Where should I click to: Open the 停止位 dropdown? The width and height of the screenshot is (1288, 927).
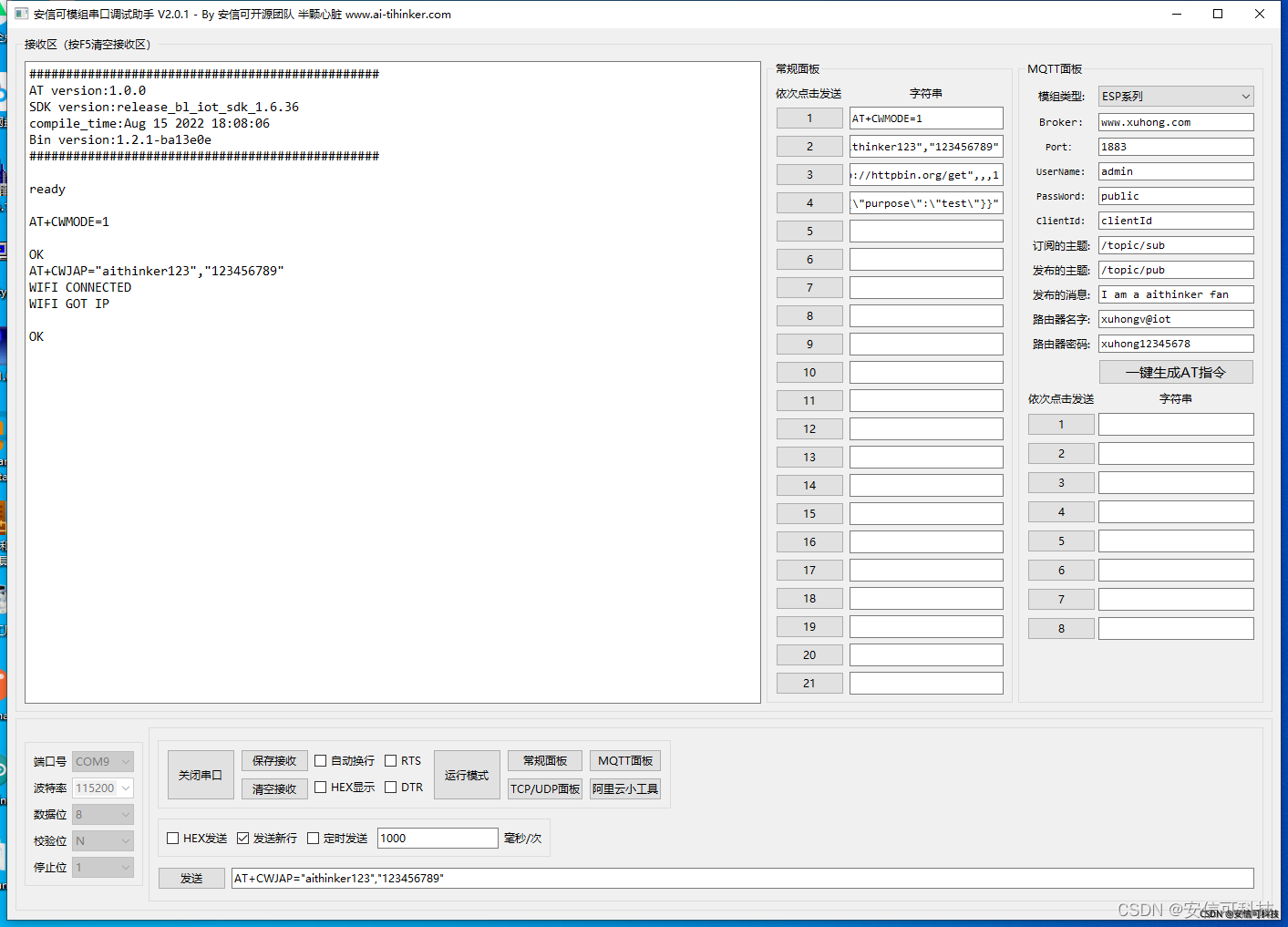tap(103, 867)
